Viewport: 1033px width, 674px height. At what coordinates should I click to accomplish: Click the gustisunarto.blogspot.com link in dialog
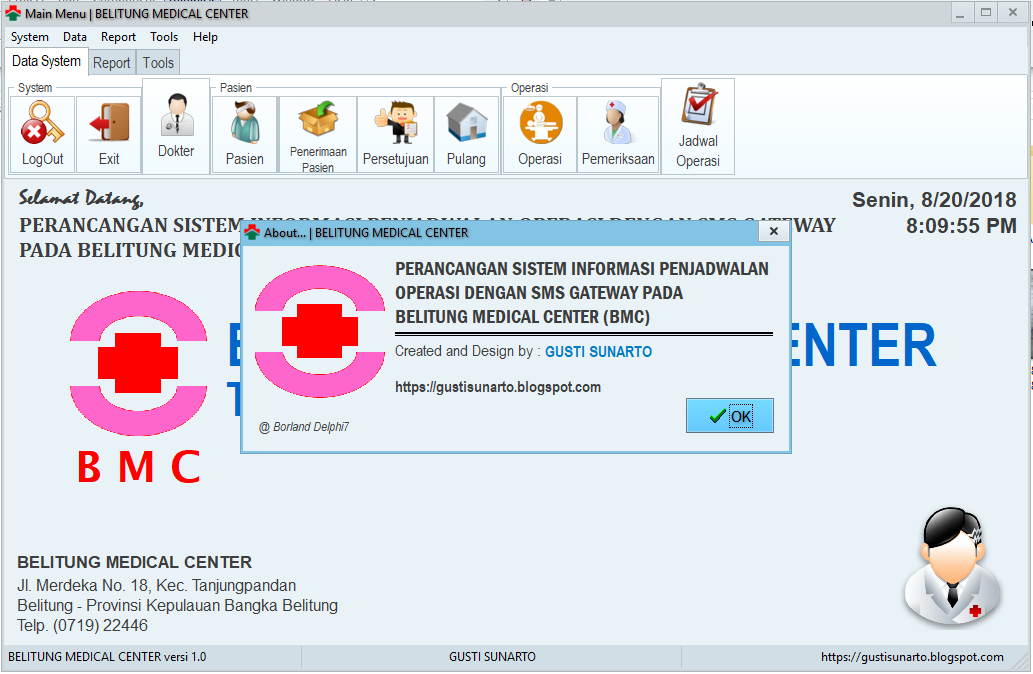(x=498, y=387)
